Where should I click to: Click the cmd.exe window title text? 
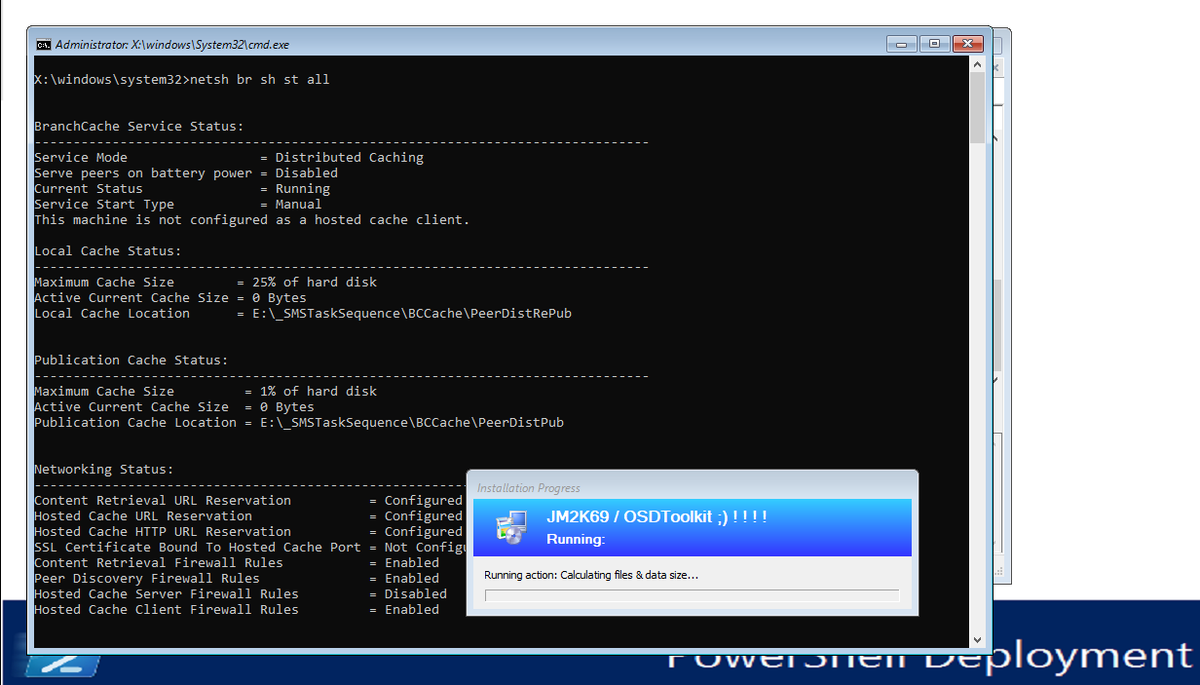tap(173, 45)
